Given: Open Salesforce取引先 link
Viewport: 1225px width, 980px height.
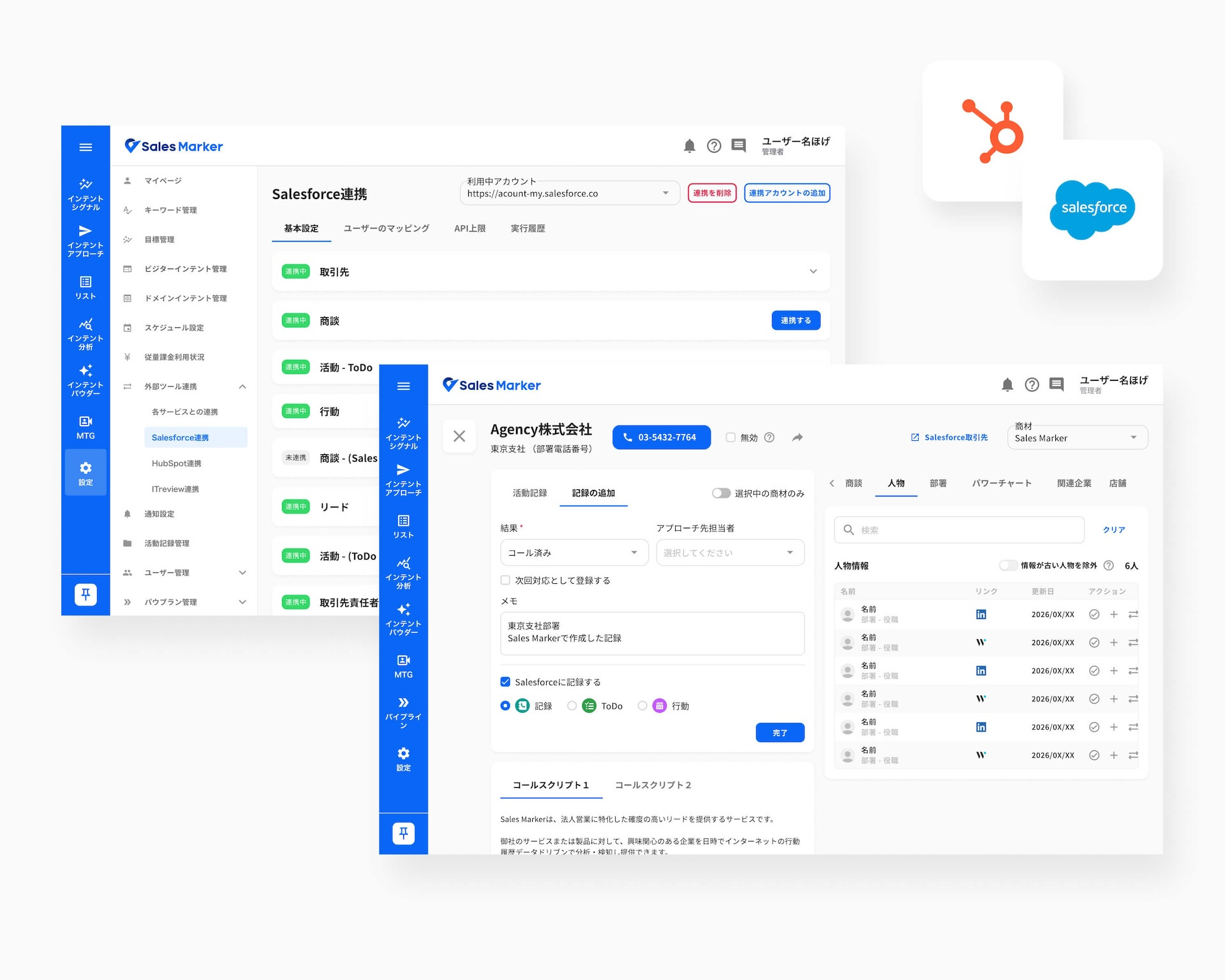Looking at the screenshot, I should pos(949,438).
